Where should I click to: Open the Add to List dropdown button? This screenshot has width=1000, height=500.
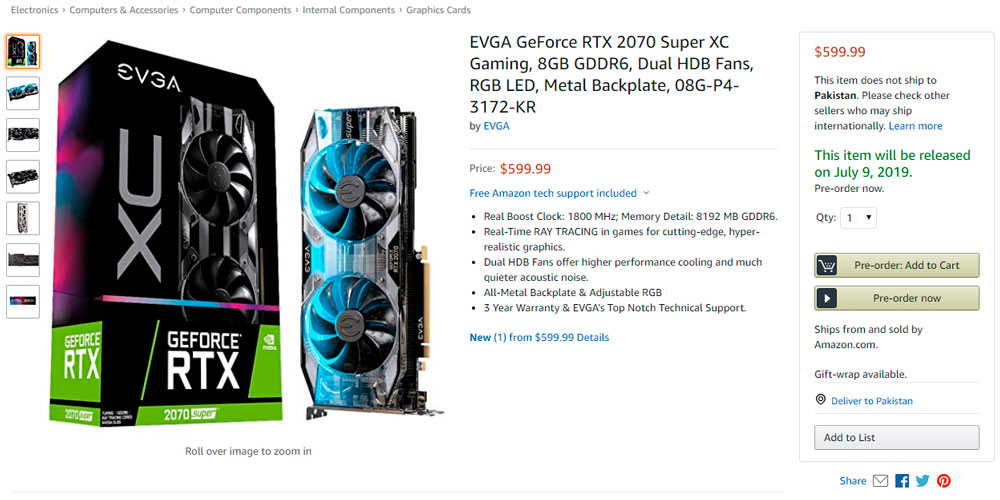pos(896,438)
